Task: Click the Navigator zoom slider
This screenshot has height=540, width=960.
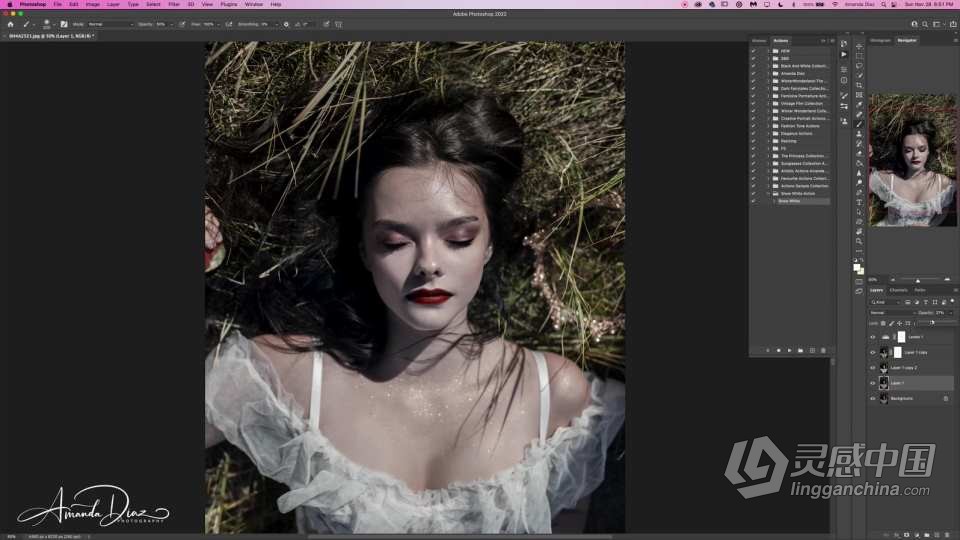Action: [x=918, y=280]
